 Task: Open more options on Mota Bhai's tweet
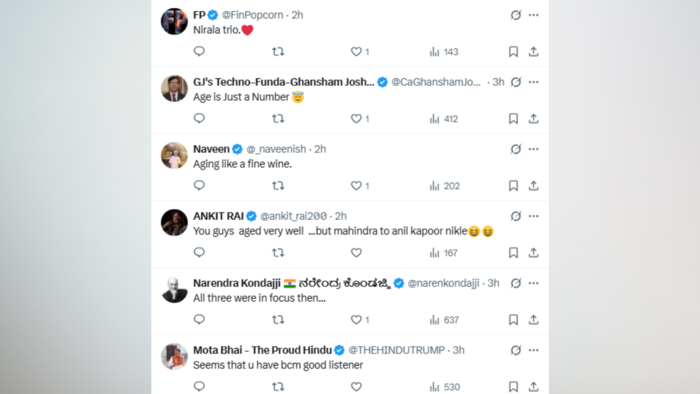click(x=533, y=350)
